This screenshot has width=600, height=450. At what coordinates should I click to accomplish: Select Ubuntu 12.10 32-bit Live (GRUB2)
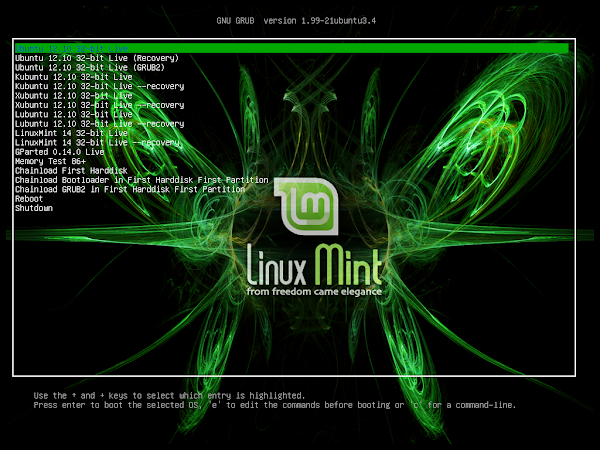click(x=90, y=68)
